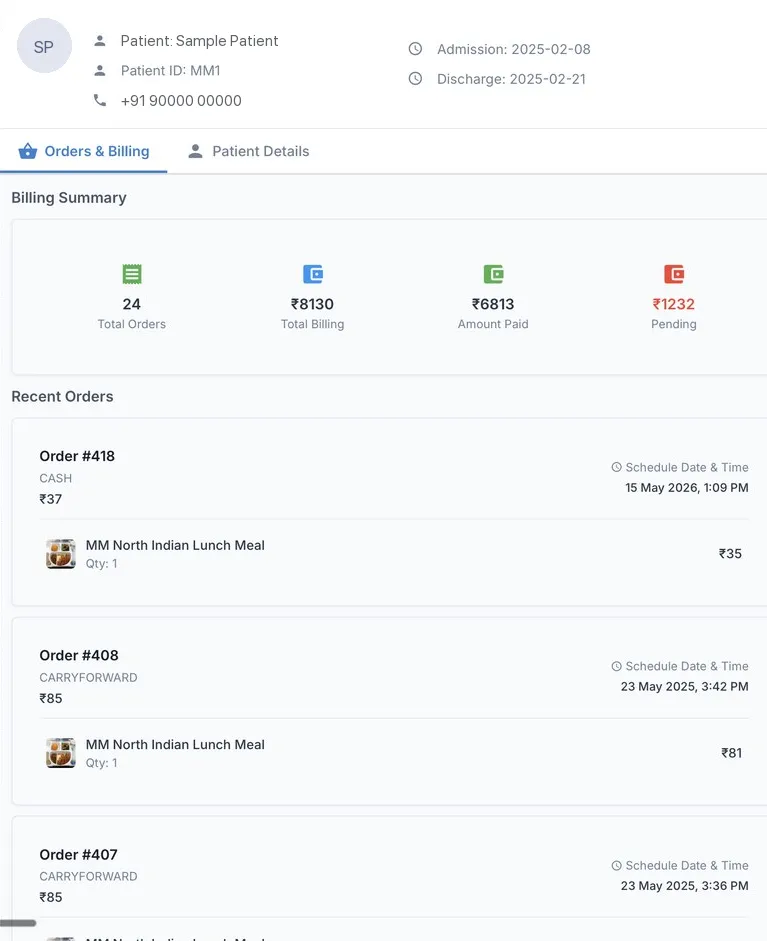The image size is (767, 941).
Task: Click the clock icon next to Discharge
Action: (415, 79)
